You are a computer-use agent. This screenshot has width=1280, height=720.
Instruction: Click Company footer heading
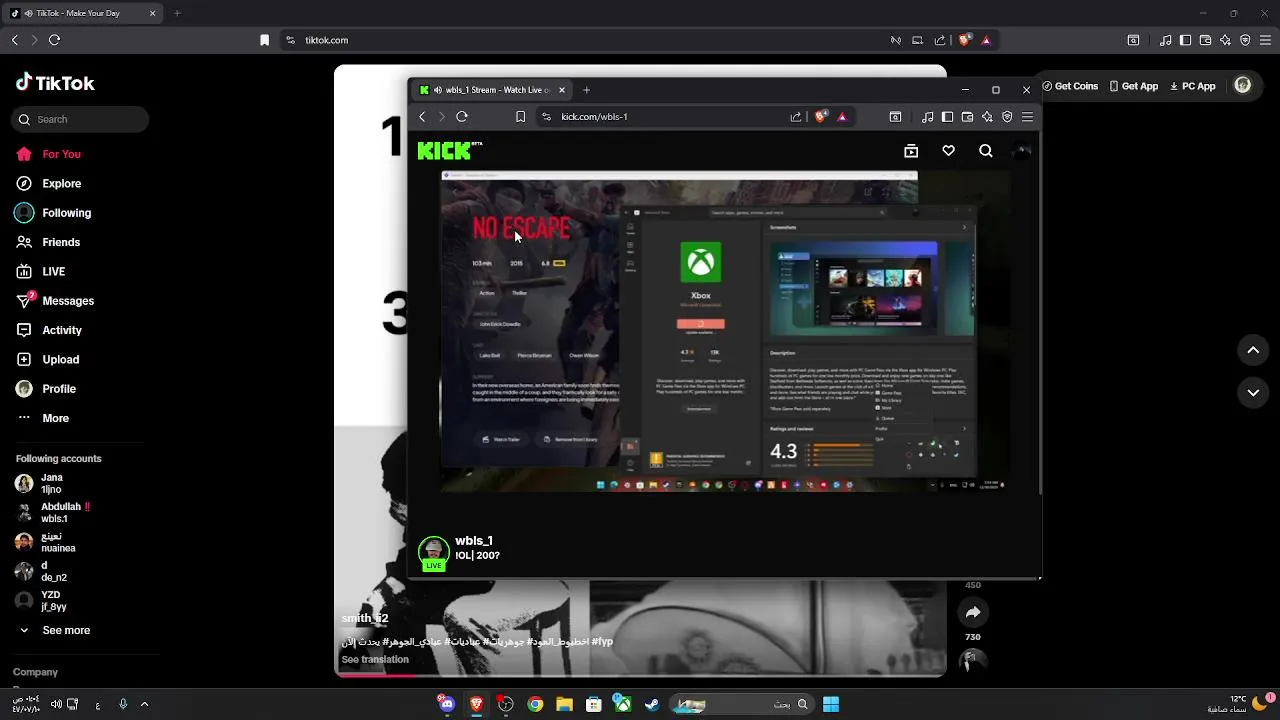pos(35,672)
